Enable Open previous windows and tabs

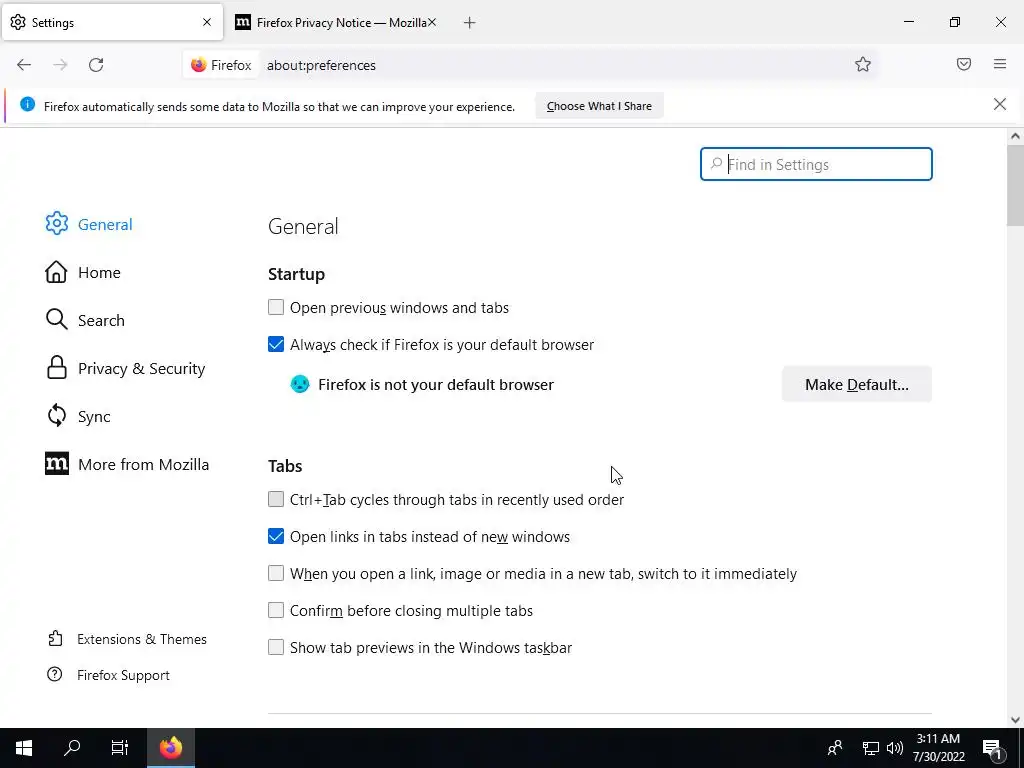pyautogui.click(x=276, y=307)
